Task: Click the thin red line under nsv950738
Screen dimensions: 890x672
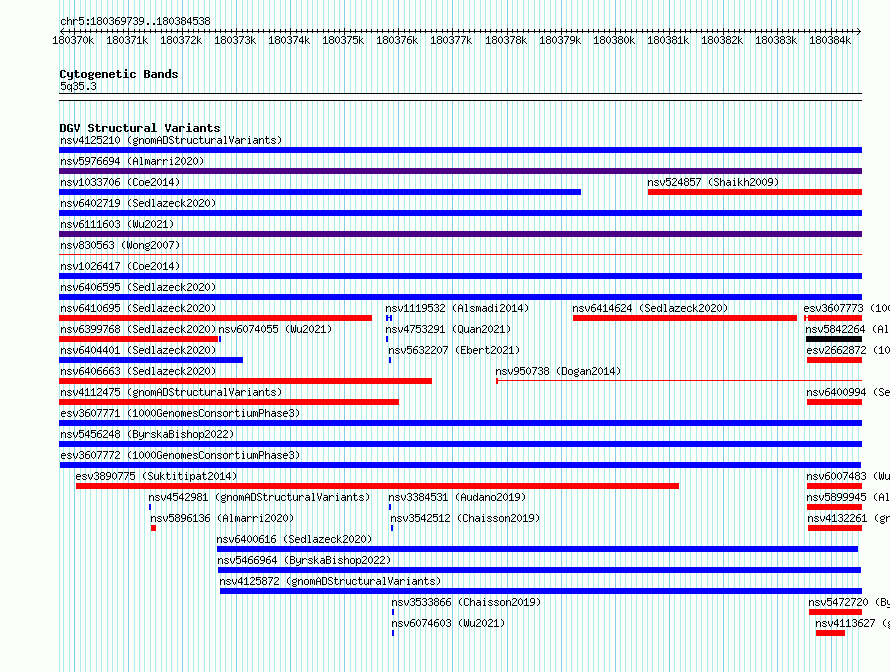Action: pyautogui.click(x=679, y=381)
